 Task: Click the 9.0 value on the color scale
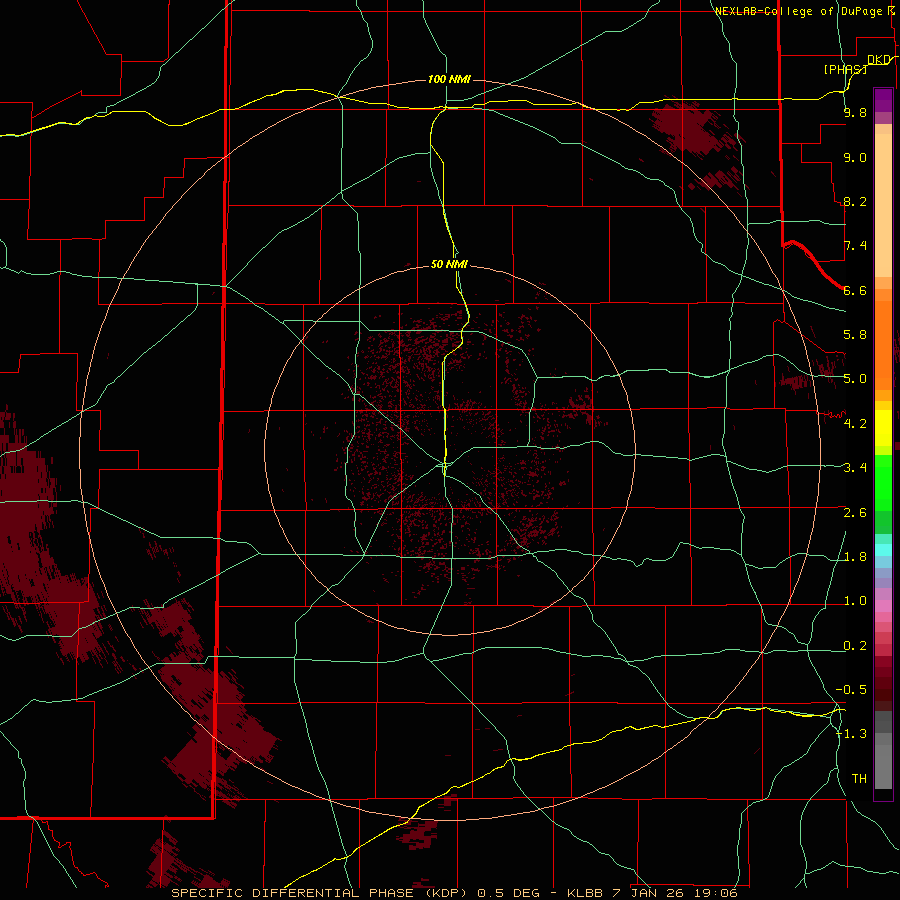pos(855,157)
